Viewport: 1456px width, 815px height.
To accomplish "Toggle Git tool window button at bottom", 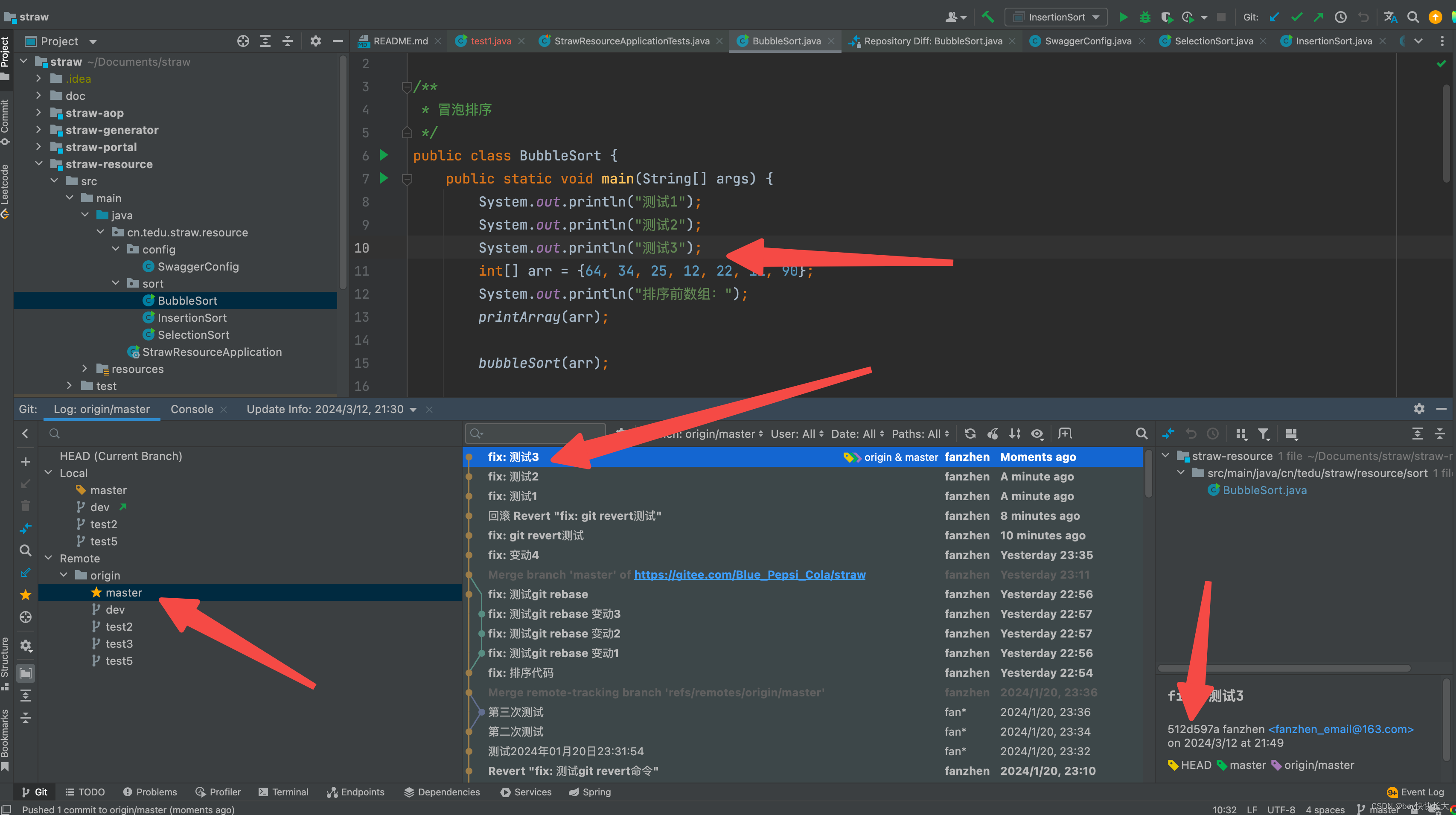I will point(35,792).
